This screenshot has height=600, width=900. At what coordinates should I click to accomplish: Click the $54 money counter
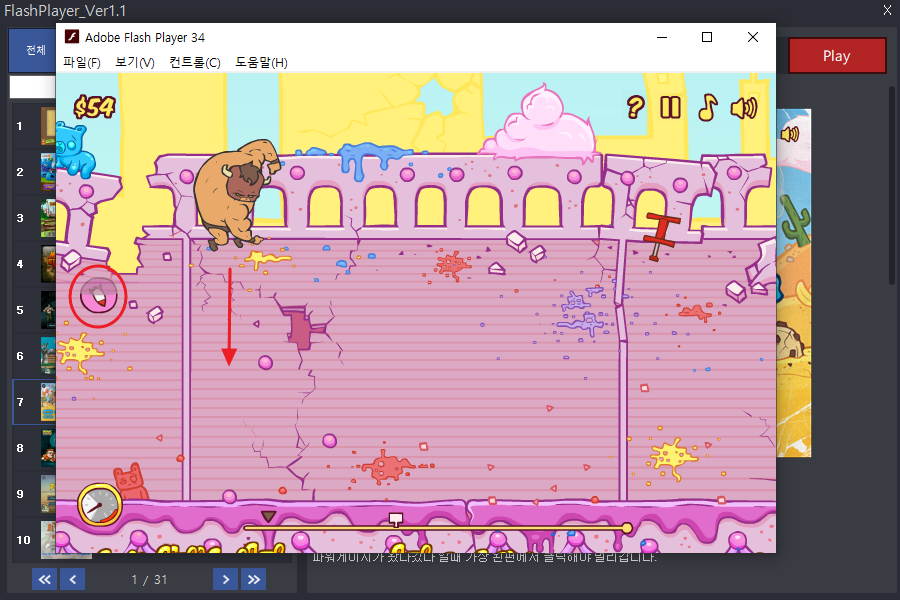coord(95,107)
